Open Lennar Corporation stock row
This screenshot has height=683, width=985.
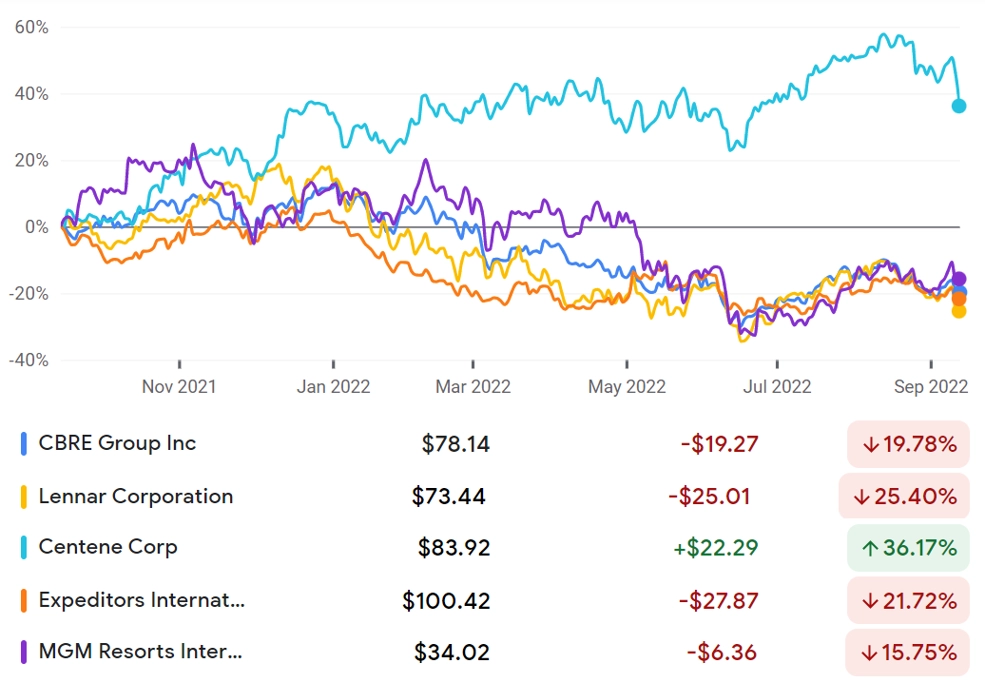coord(492,496)
